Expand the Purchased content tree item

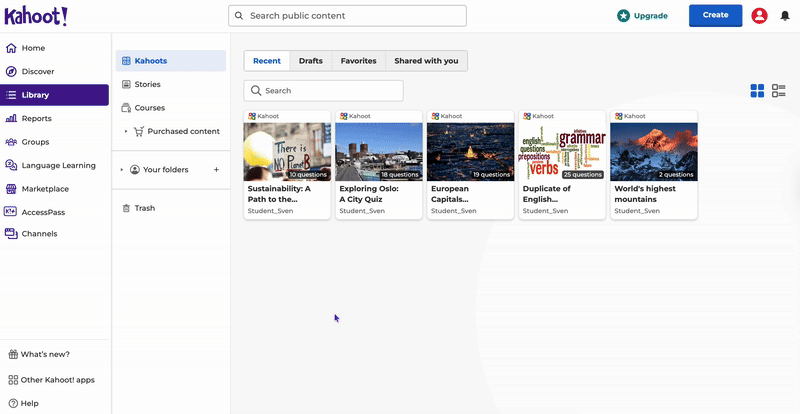(x=126, y=131)
